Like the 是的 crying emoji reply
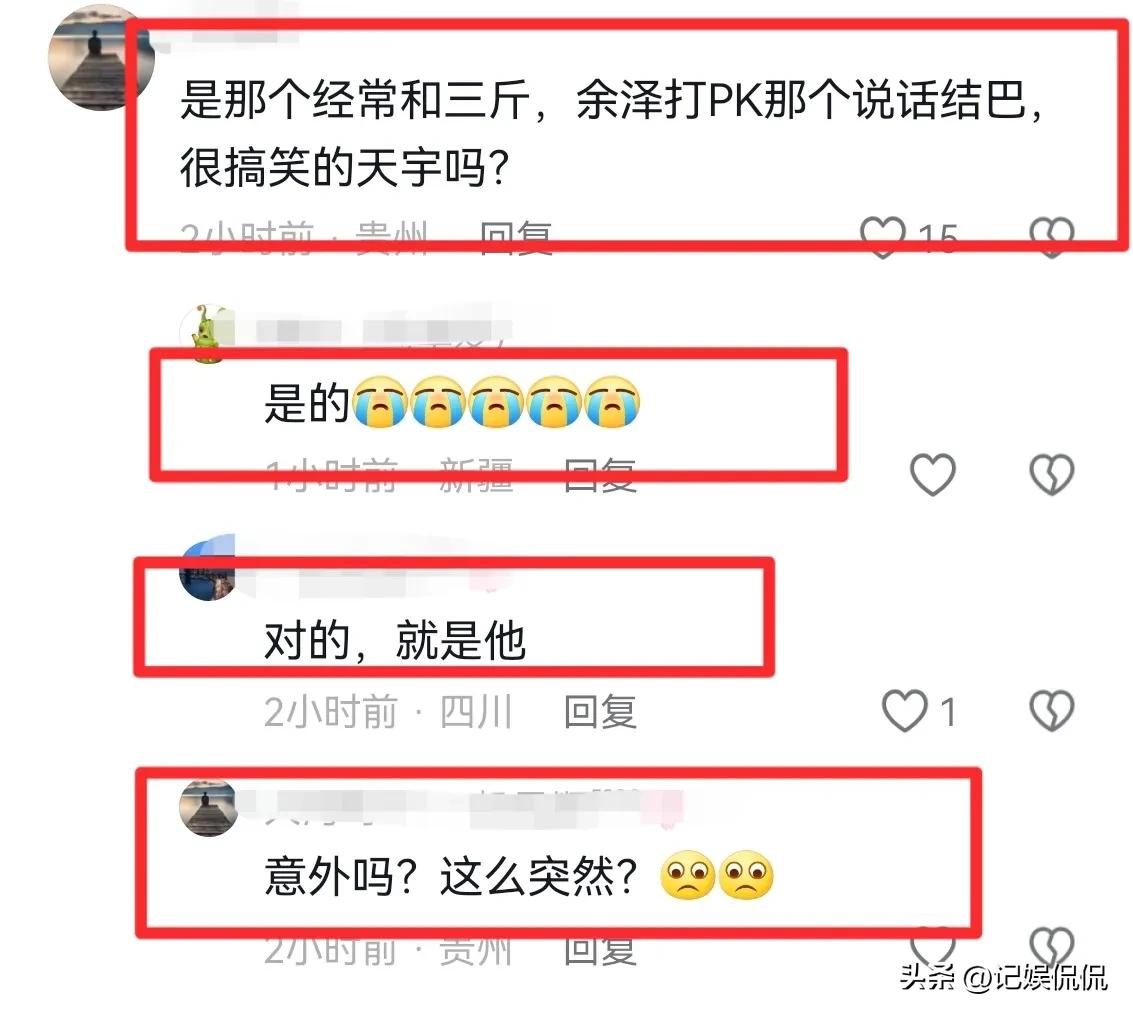Screen dimensions: 1133x1017 932,474
